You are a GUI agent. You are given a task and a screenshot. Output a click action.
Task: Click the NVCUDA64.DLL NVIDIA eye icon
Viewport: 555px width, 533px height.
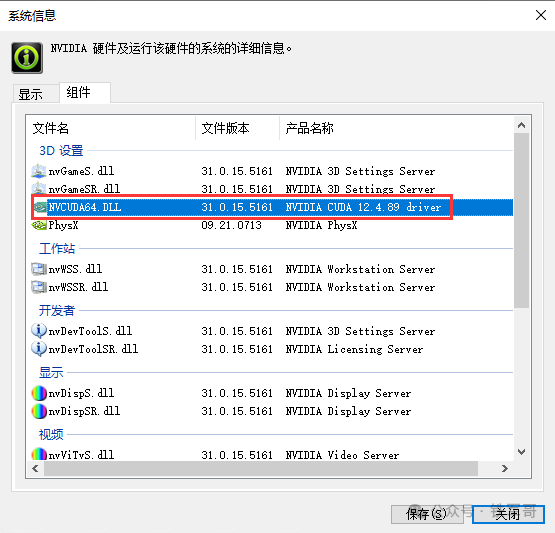40,207
